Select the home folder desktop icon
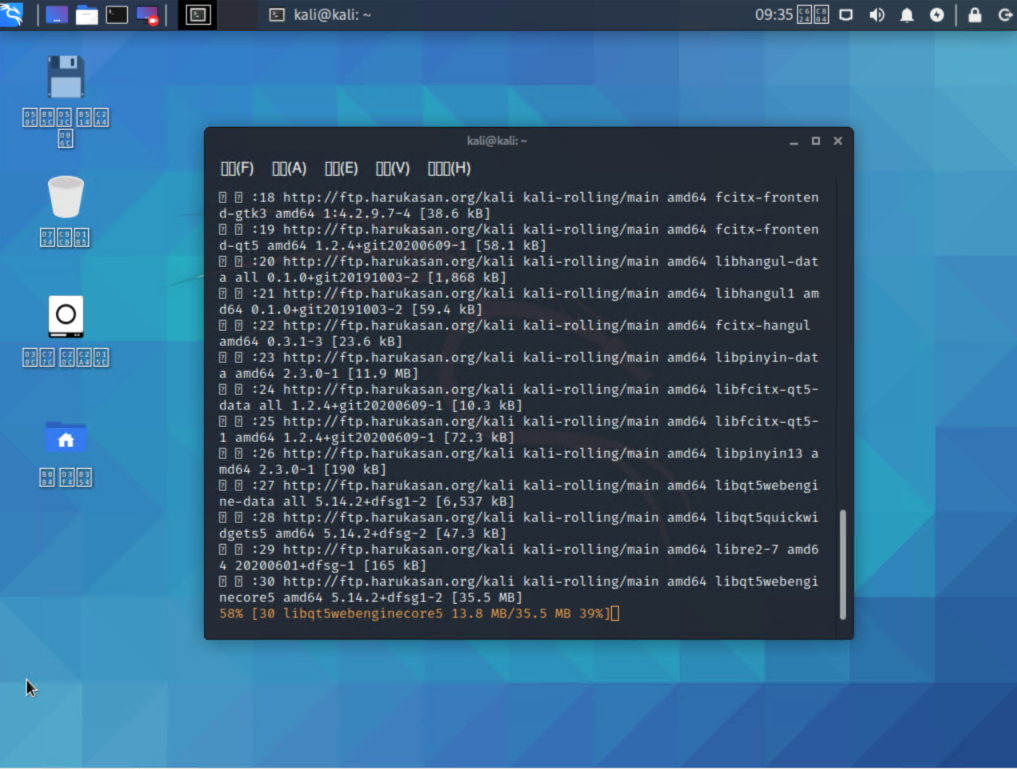The height and width of the screenshot is (769, 1017). (66, 437)
